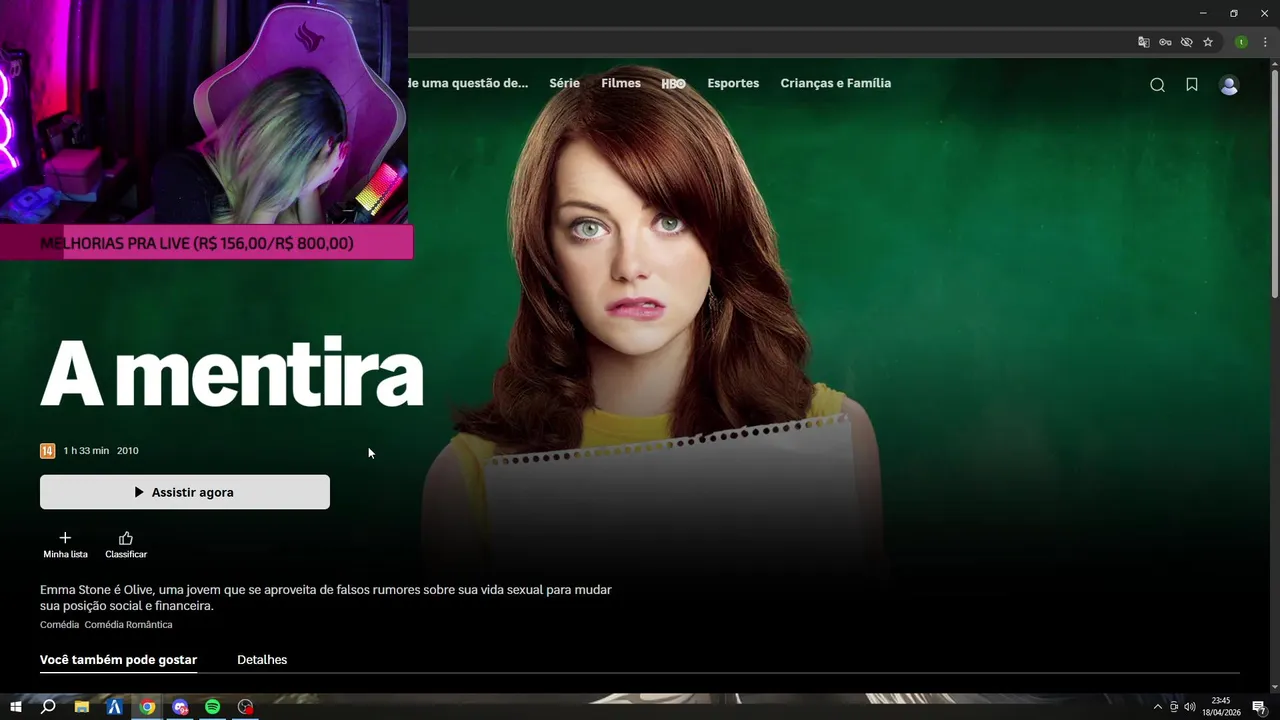This screenshot has height=720, width=1280.
Task: Open the user profile avatar
Action: coord(1229,85)
